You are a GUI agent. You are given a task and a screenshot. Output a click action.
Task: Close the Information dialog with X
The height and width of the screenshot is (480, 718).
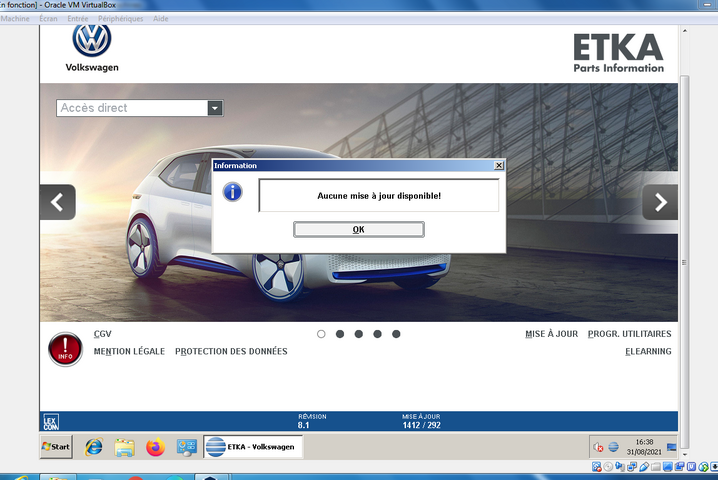pyautogui.click(x=499, y=165)
